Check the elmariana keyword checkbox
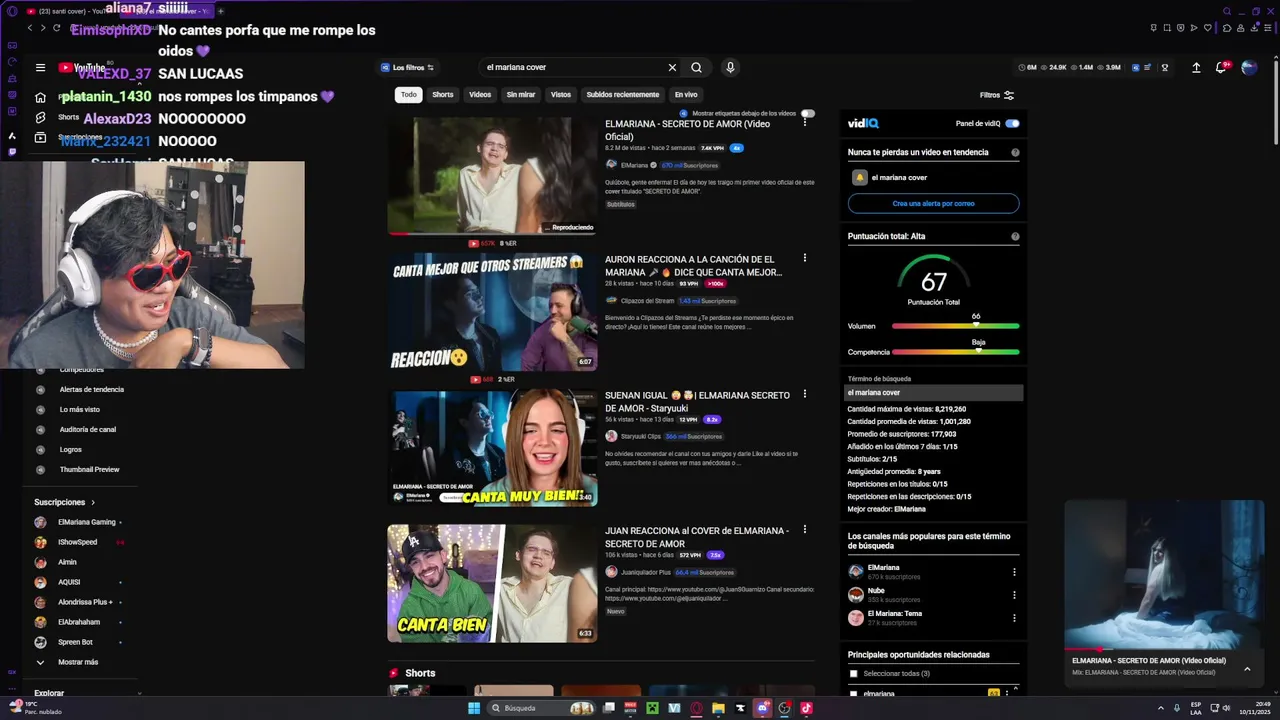 [x=853, y=693]
